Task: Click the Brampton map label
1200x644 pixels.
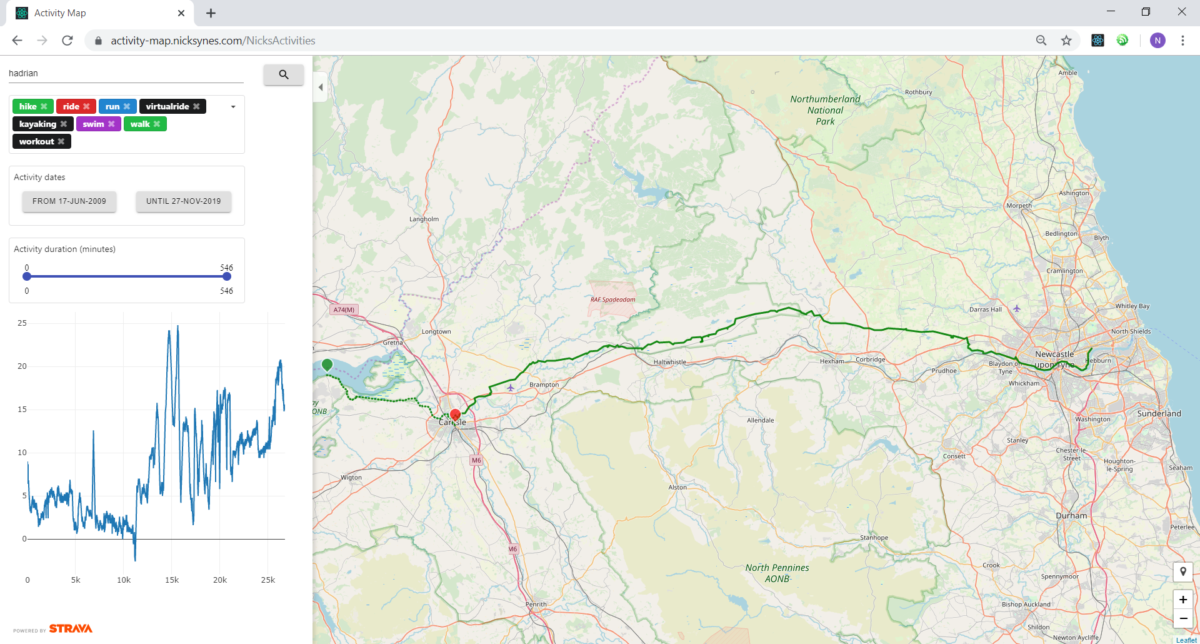Action: click(x=544, y=384)
